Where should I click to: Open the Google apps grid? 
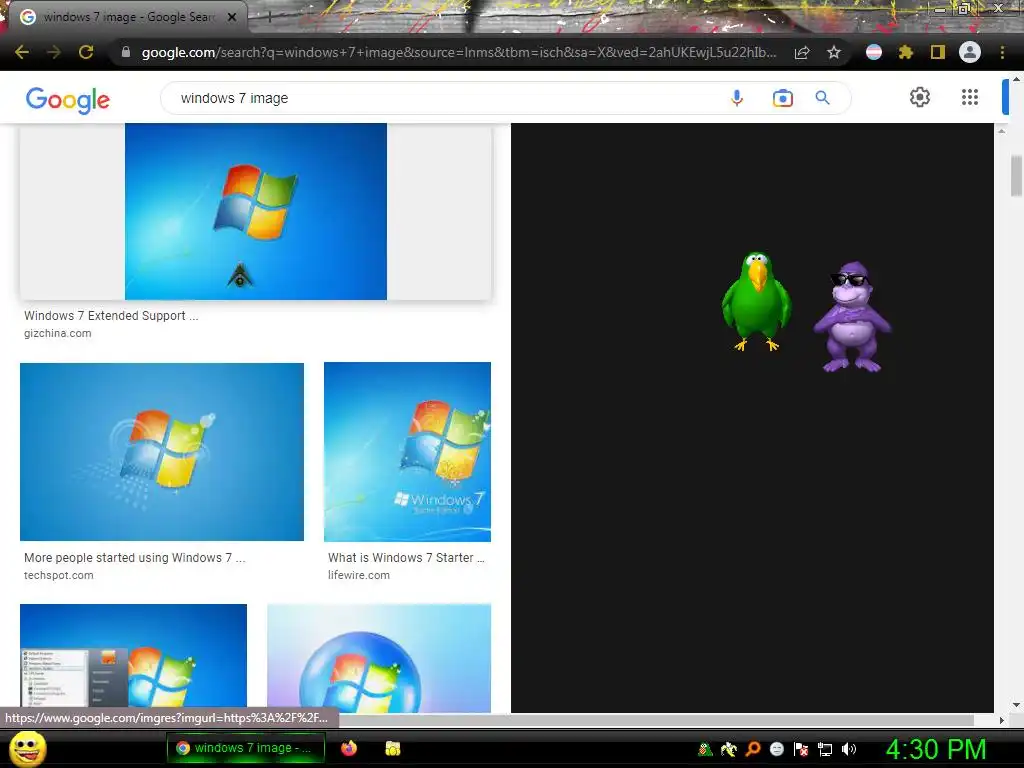(x=970, y=97)
